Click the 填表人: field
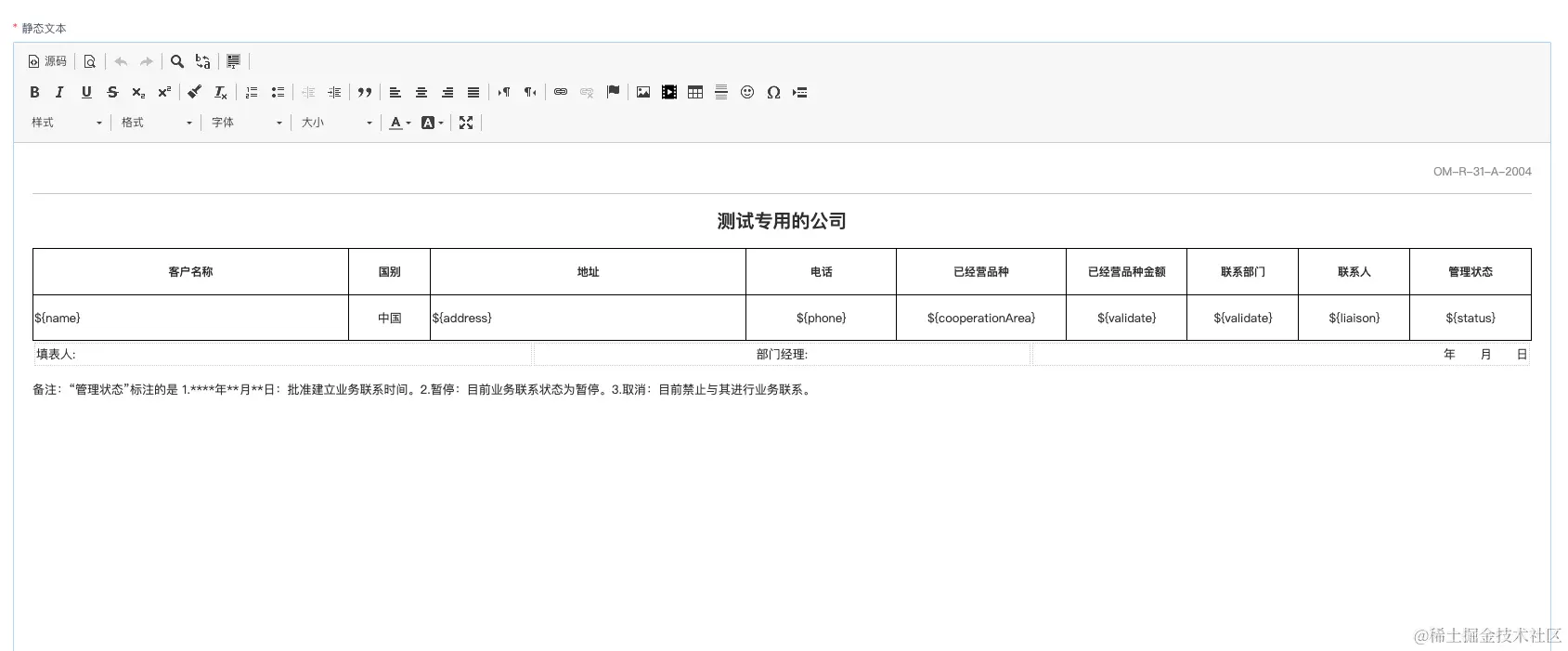Image resolution: width=1568 pixels, height=651 pixels. pyautogui.click(x=282, y=354)
